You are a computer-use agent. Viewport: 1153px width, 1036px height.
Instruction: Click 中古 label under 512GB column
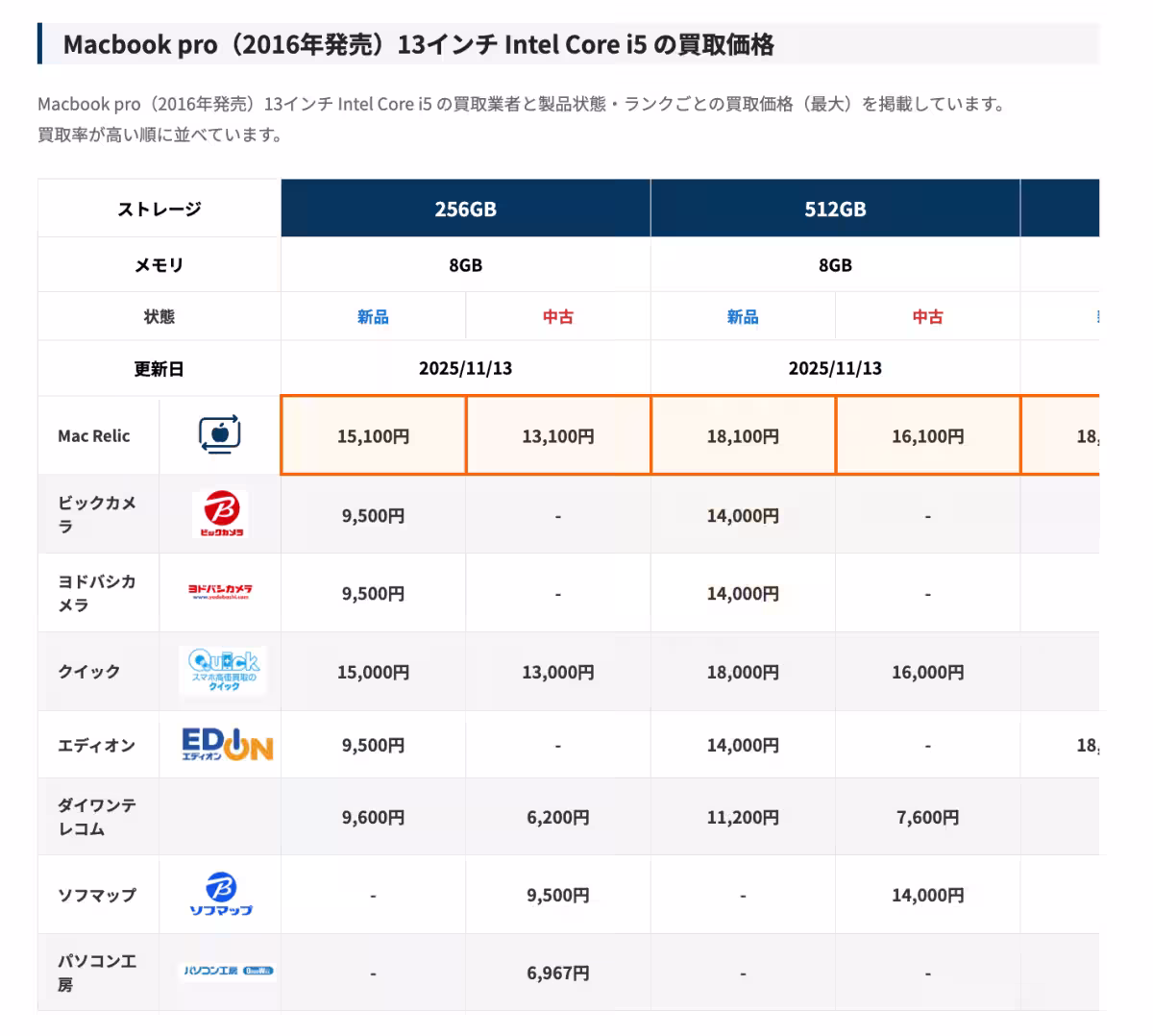pos(927,317)
